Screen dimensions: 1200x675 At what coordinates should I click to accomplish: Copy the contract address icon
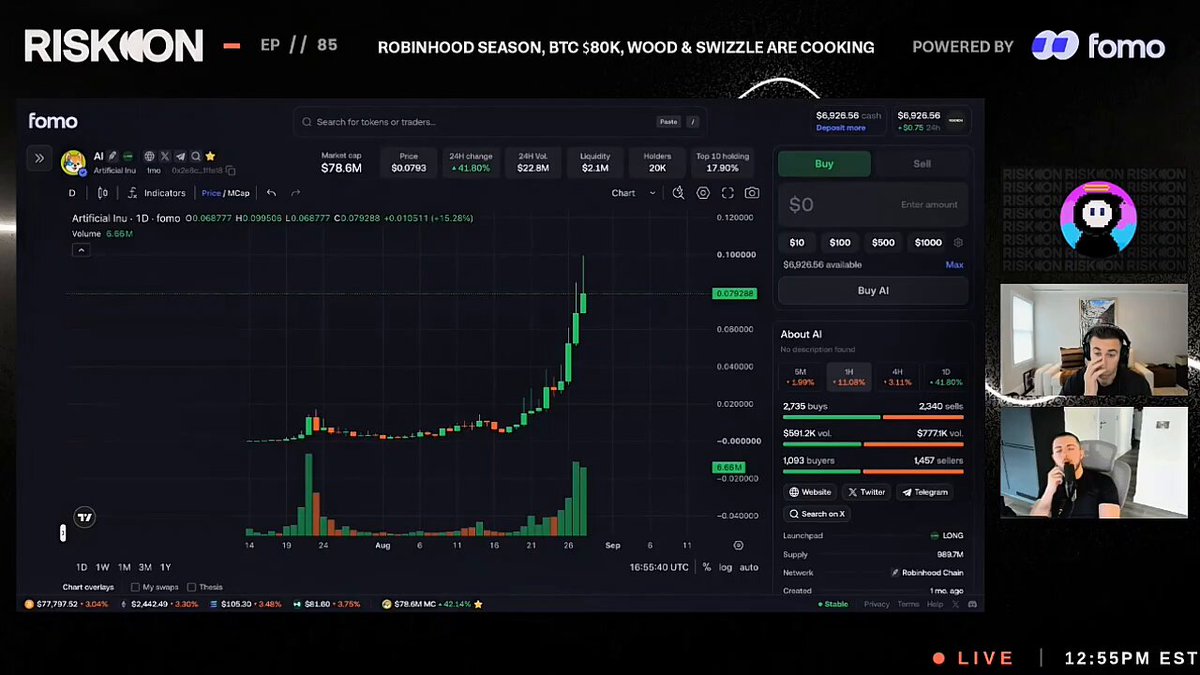[231, 171]
